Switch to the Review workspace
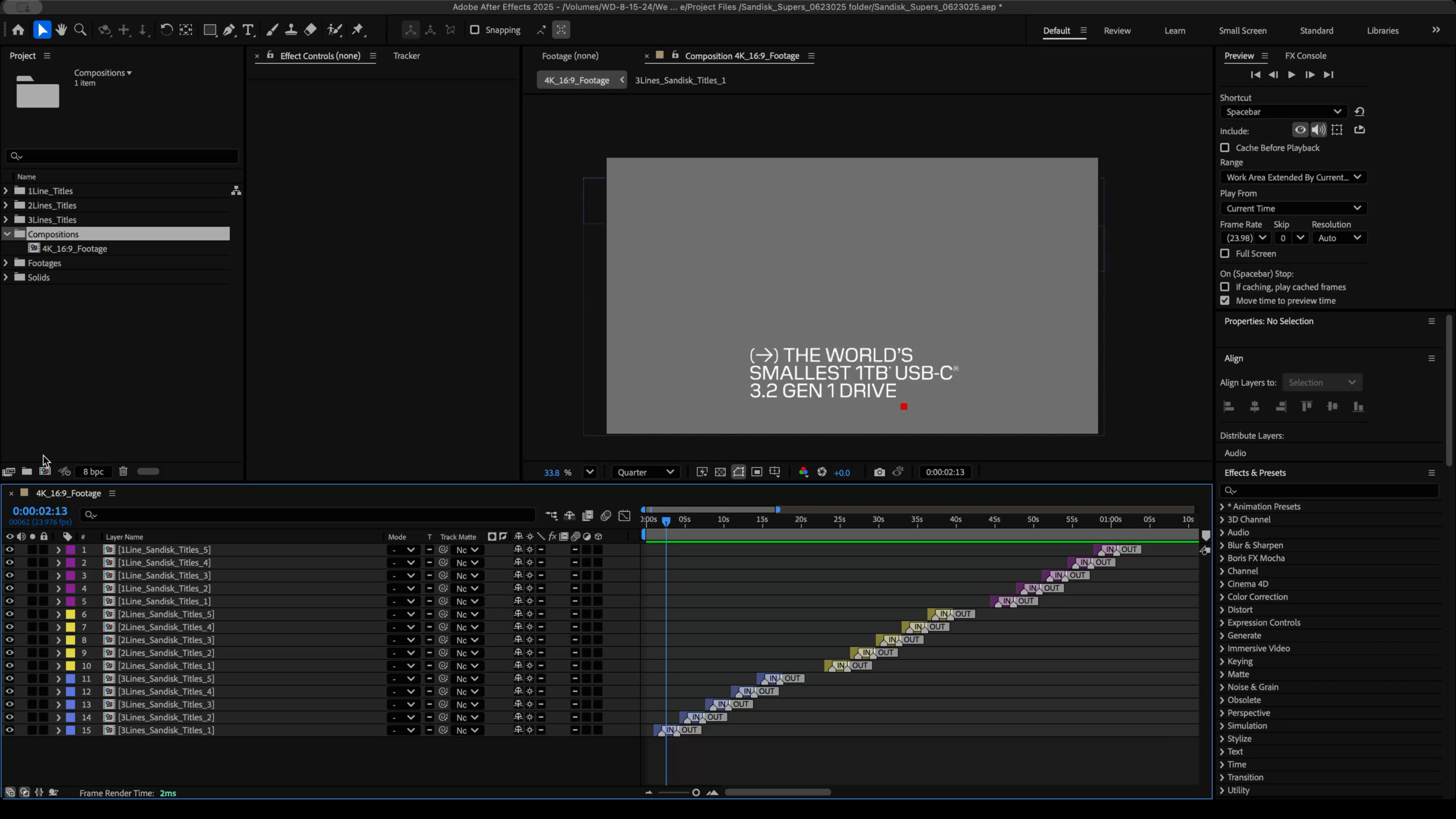 [1117, 31]
